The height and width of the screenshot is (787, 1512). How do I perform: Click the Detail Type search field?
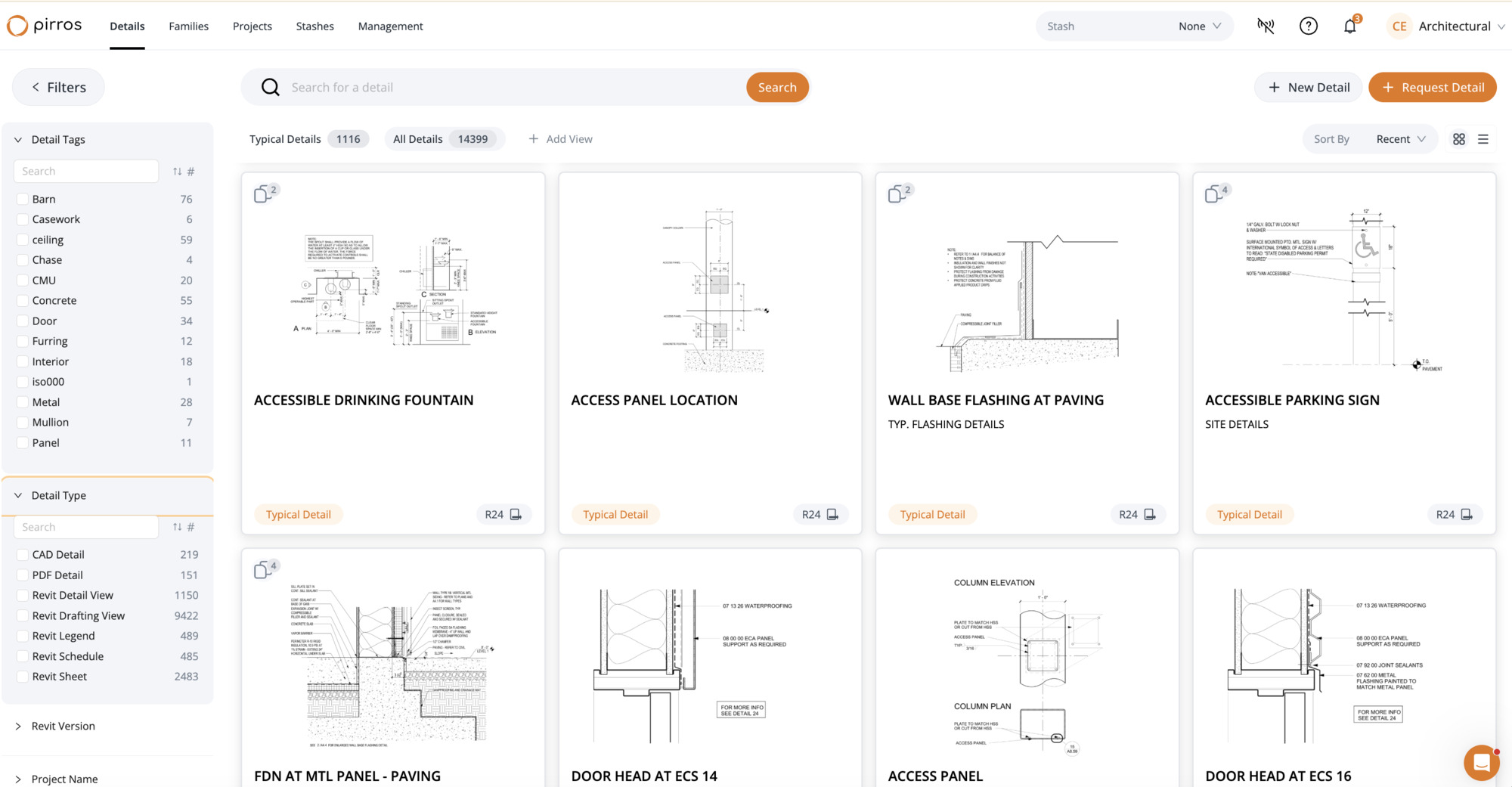point(86,527)
